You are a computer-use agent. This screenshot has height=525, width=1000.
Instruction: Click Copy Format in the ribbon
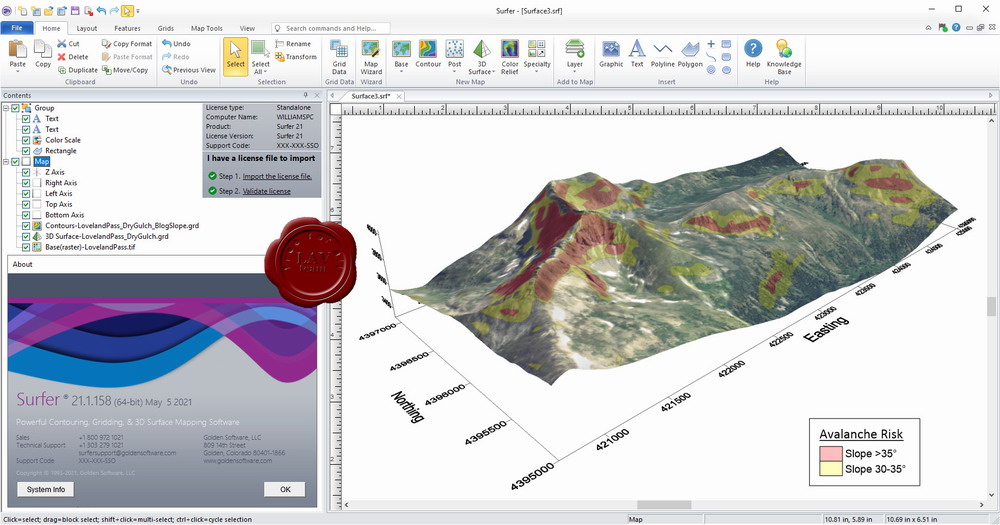click(x=127, y=43)
